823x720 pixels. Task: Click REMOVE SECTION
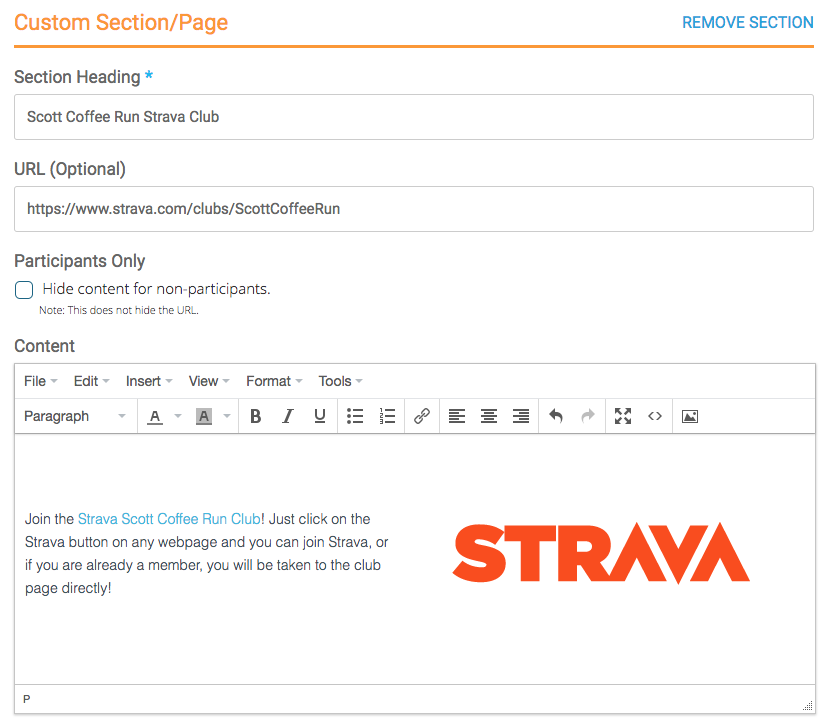point(747,22)
